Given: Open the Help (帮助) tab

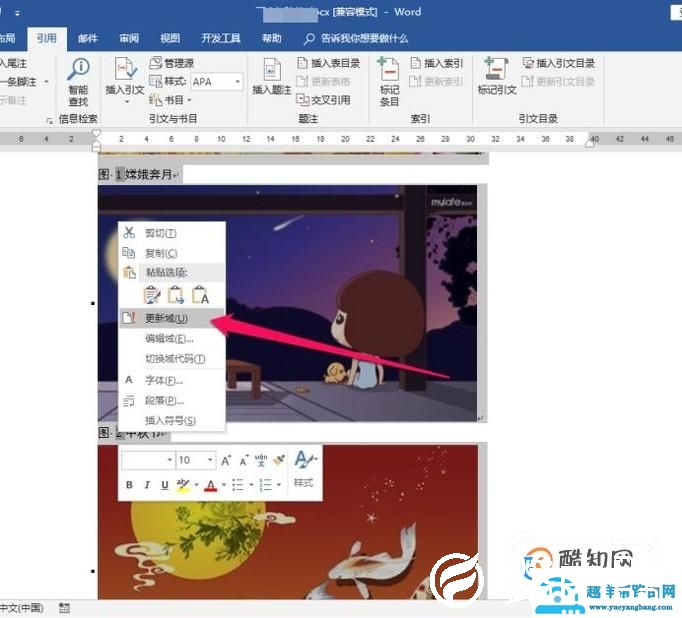Looking at the screenshot, I should 272,38.
